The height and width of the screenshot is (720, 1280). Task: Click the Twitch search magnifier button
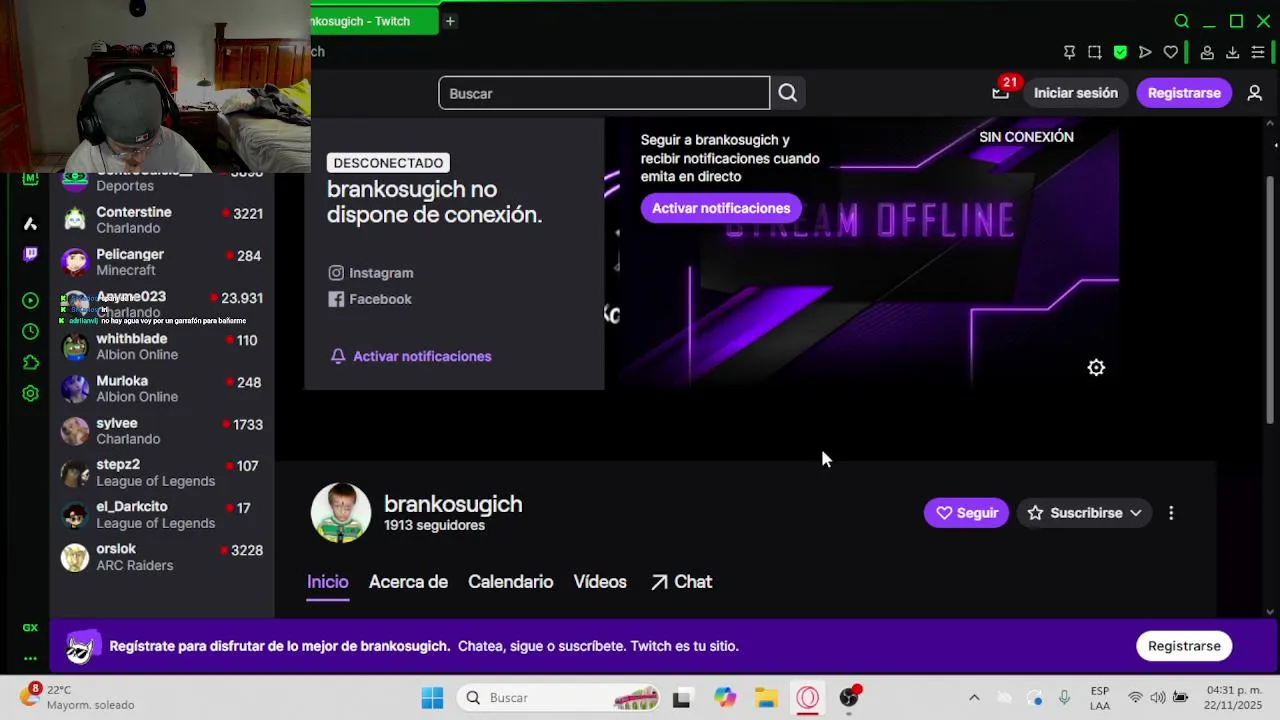tap(788, 93)
